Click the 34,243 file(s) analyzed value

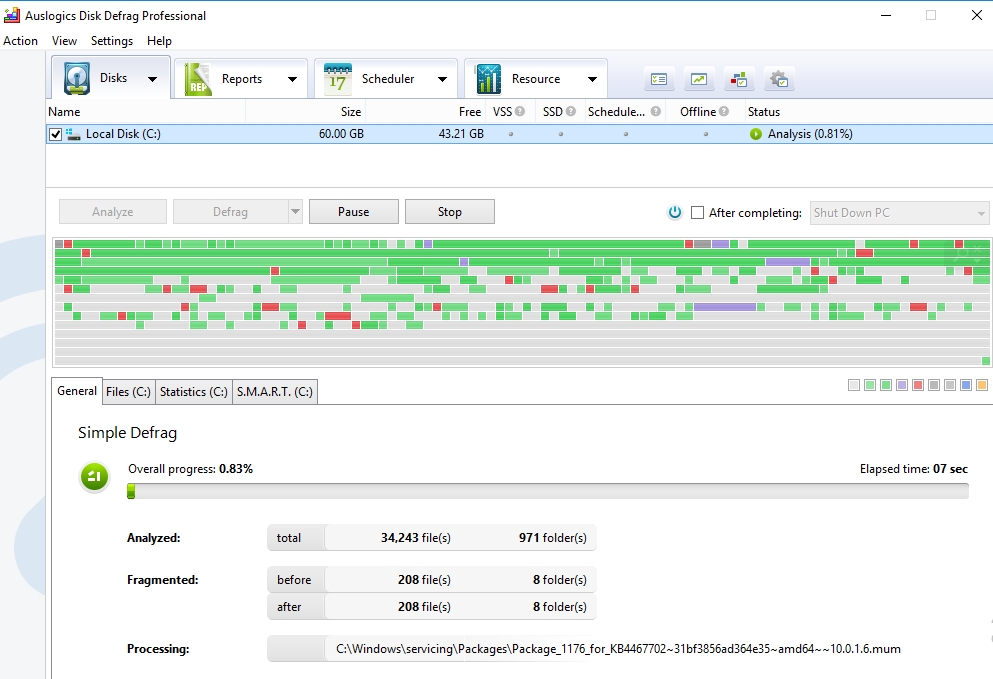point(415,538)
